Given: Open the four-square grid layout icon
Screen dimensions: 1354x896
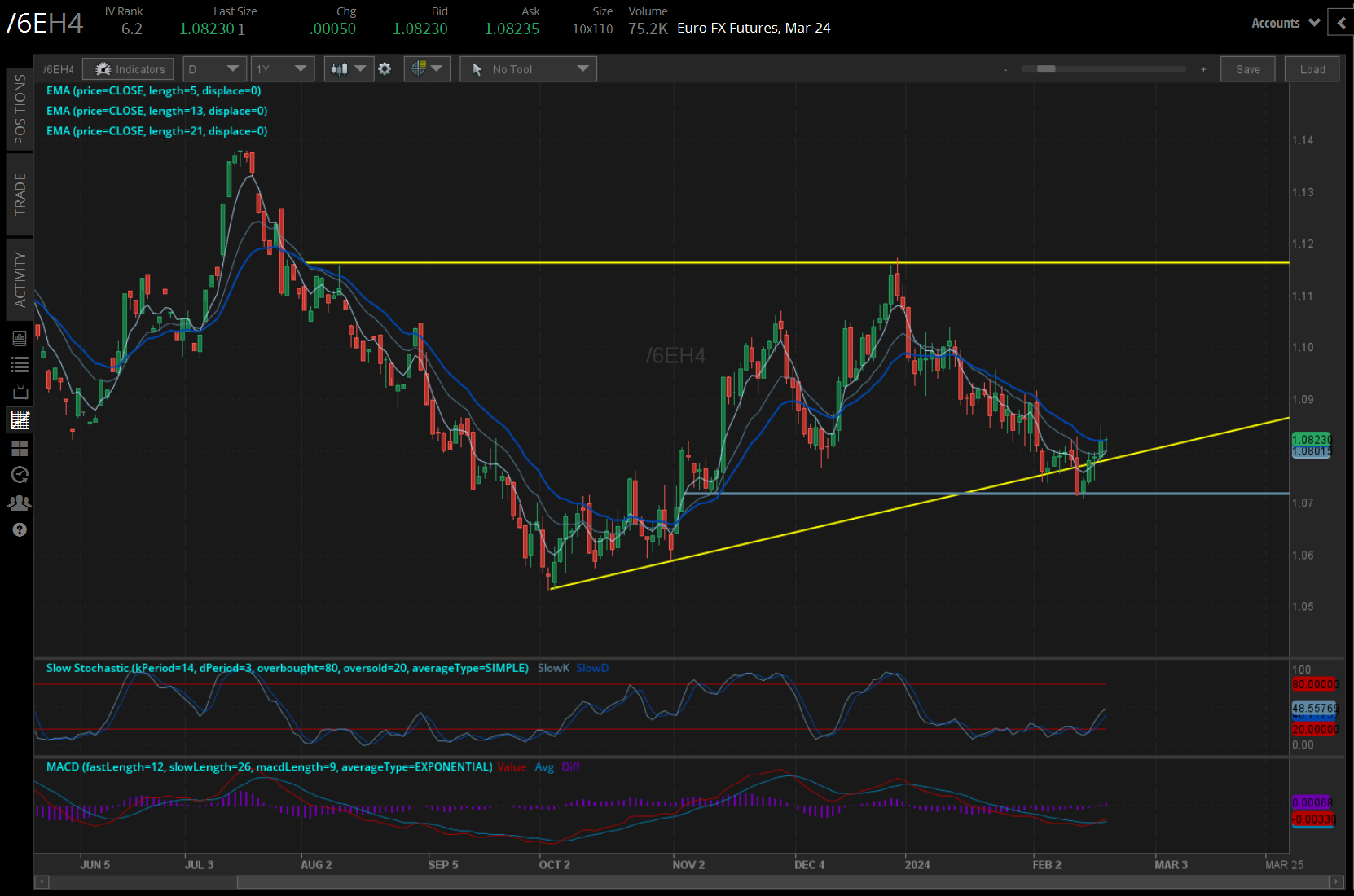Looking at the screenshot, I should tap(20, 448).
